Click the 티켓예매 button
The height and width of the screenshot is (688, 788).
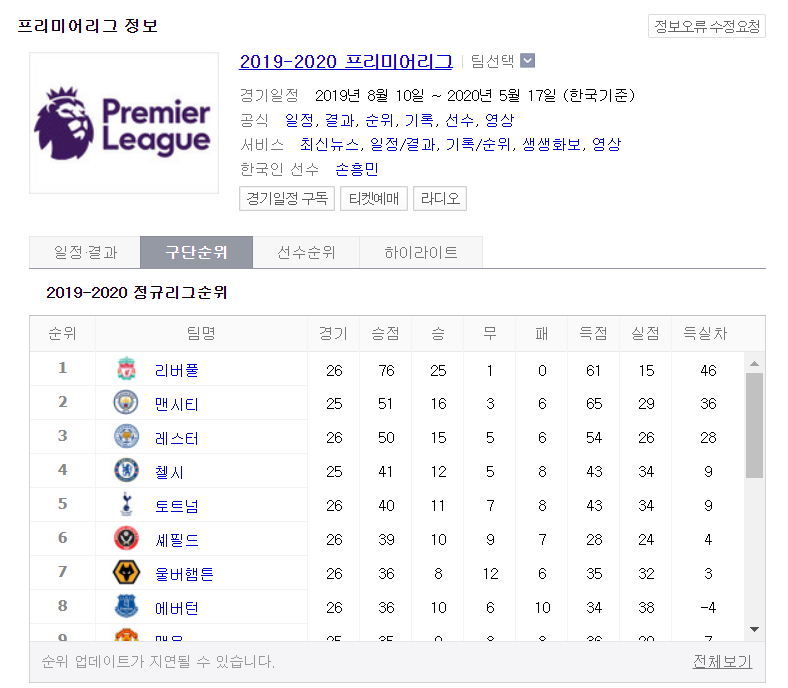374,199
